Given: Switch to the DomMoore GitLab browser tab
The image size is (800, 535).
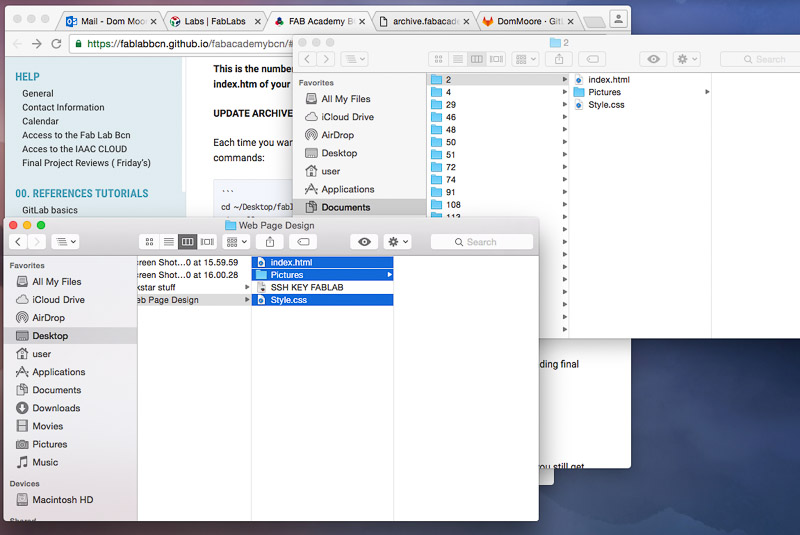Looking at the screenshot, I should click(529, 21).
